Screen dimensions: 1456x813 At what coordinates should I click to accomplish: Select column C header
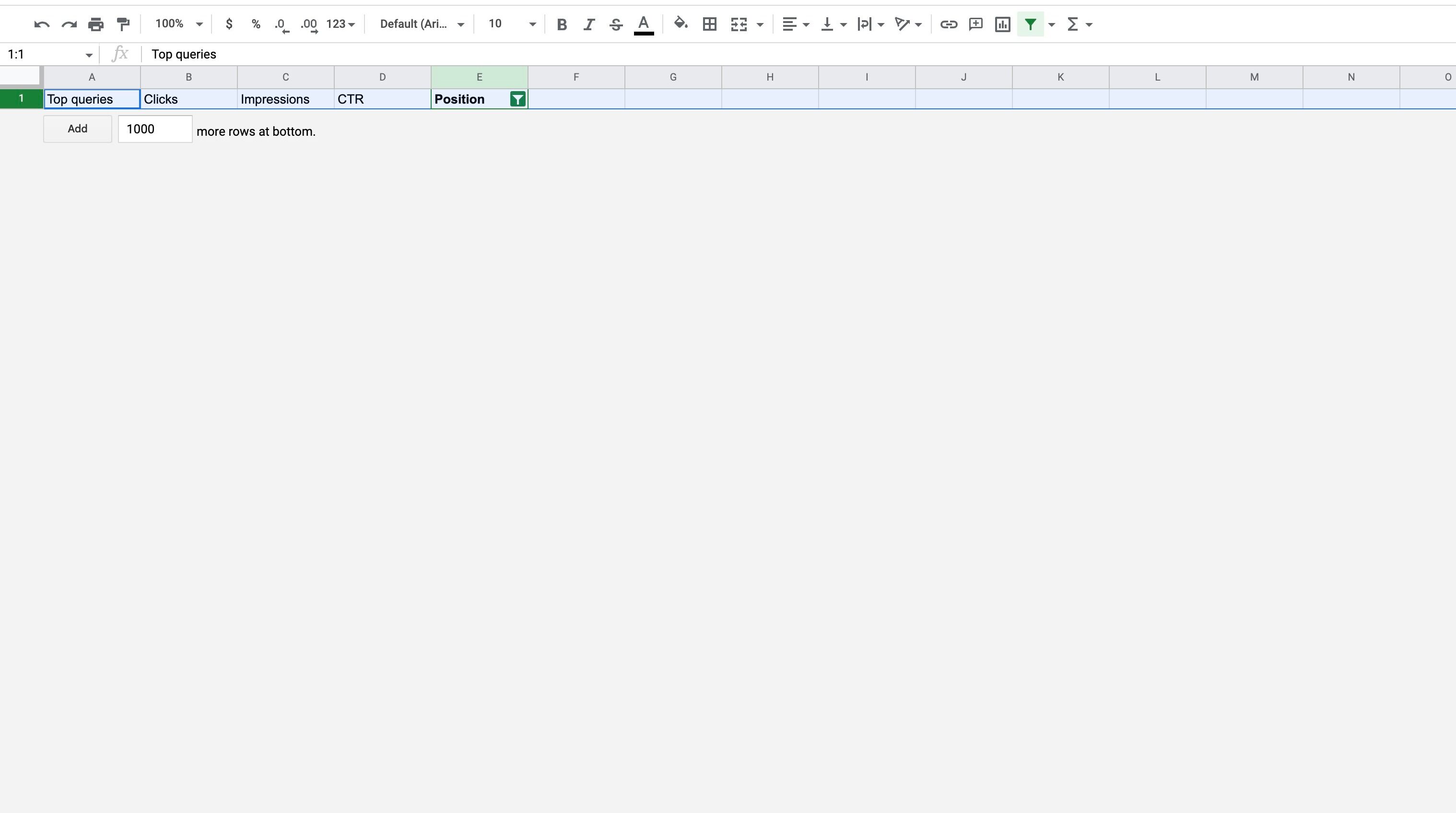(285, 77)
